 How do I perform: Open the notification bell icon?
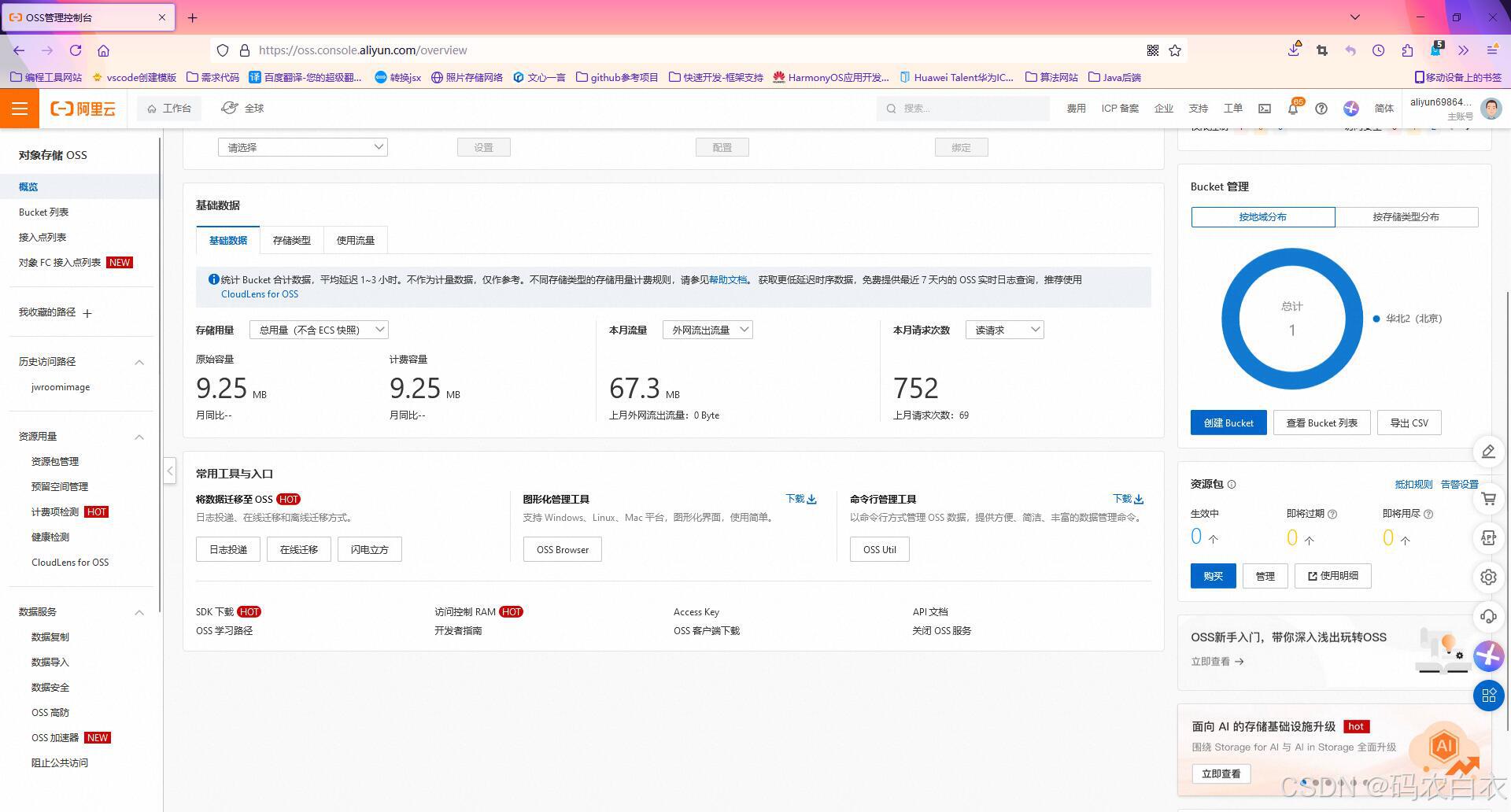1292,109
